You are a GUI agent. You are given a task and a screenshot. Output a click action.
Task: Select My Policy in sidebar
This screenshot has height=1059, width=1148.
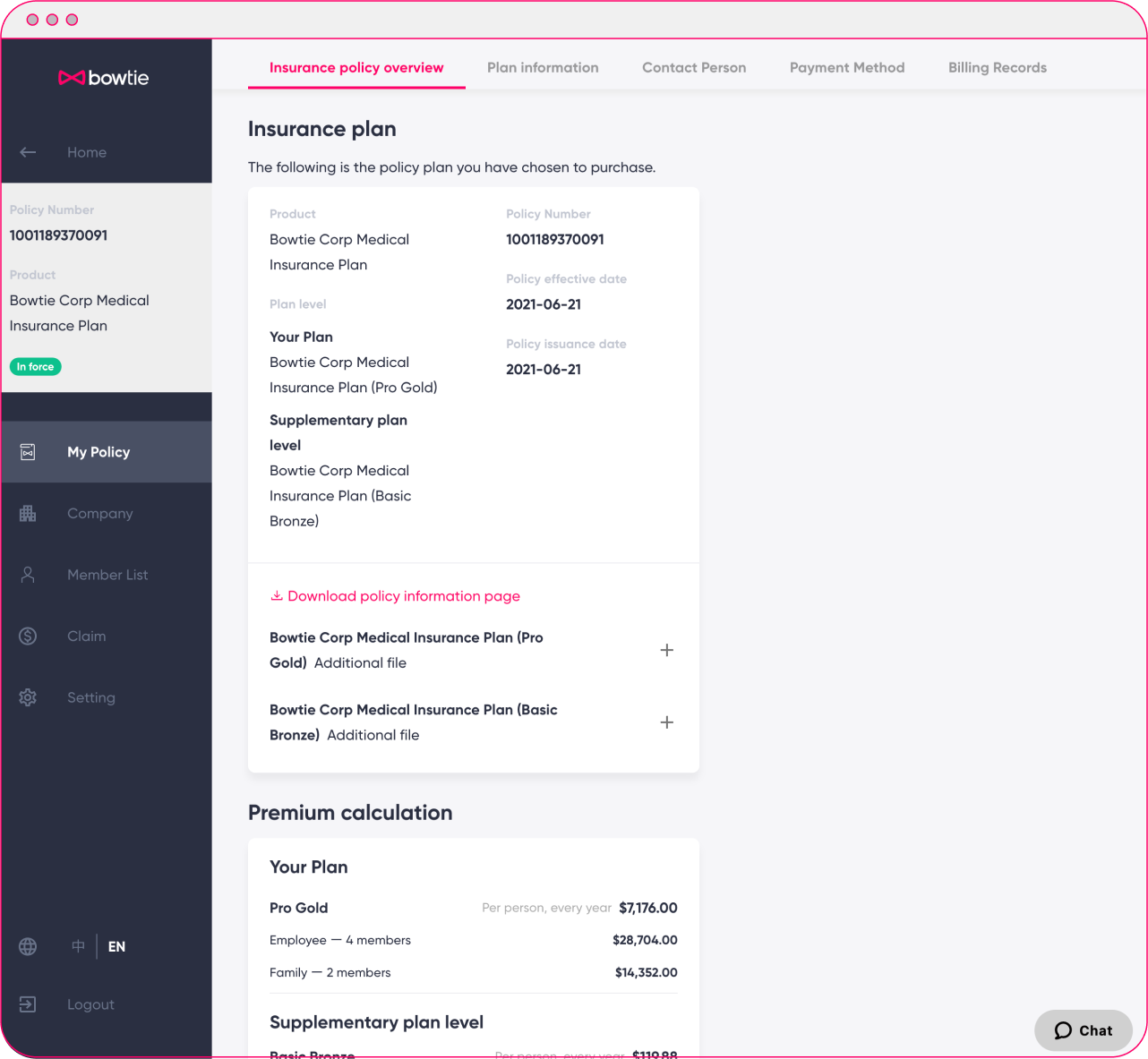coord(107,452)
